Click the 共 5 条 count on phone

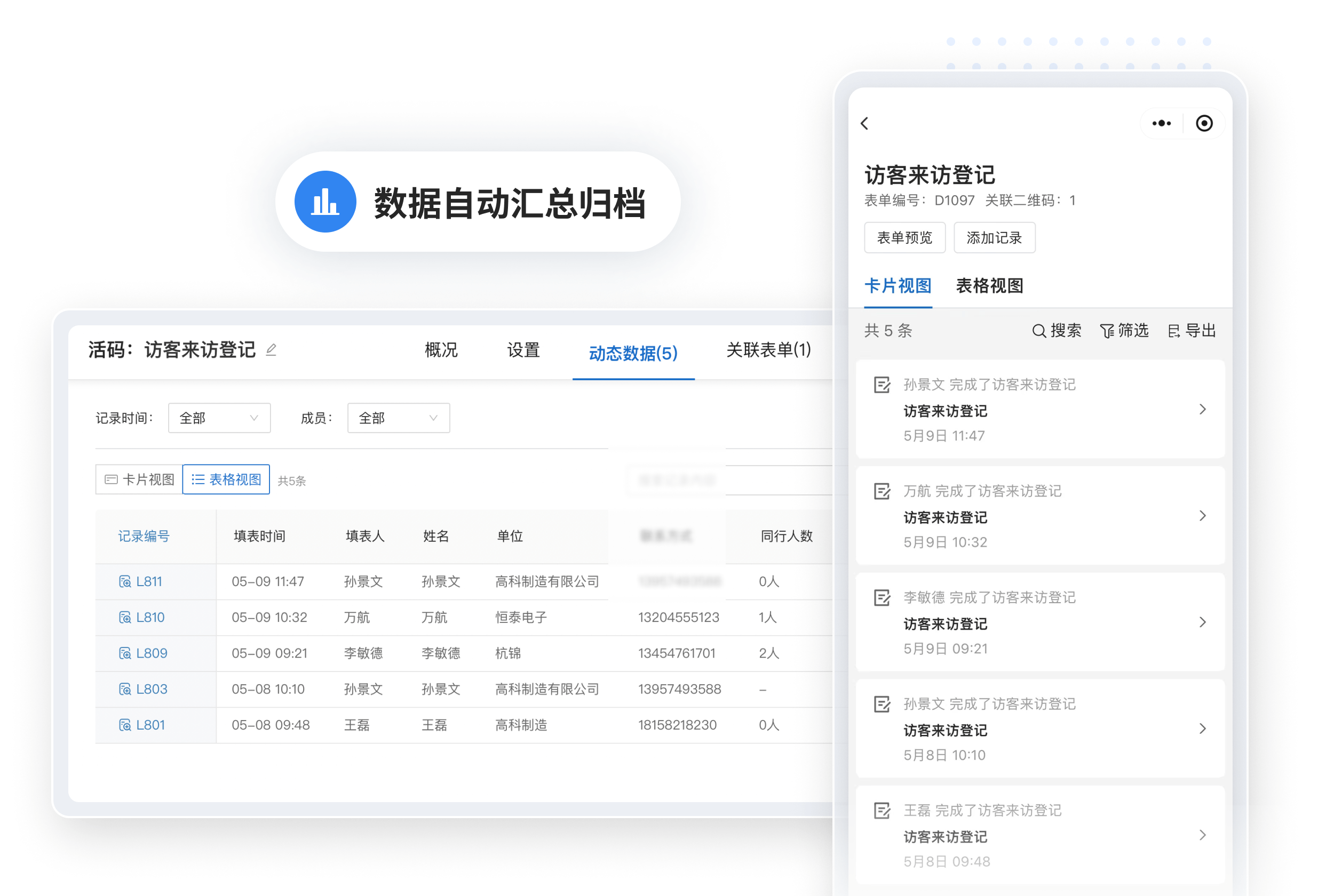point(887,331)
